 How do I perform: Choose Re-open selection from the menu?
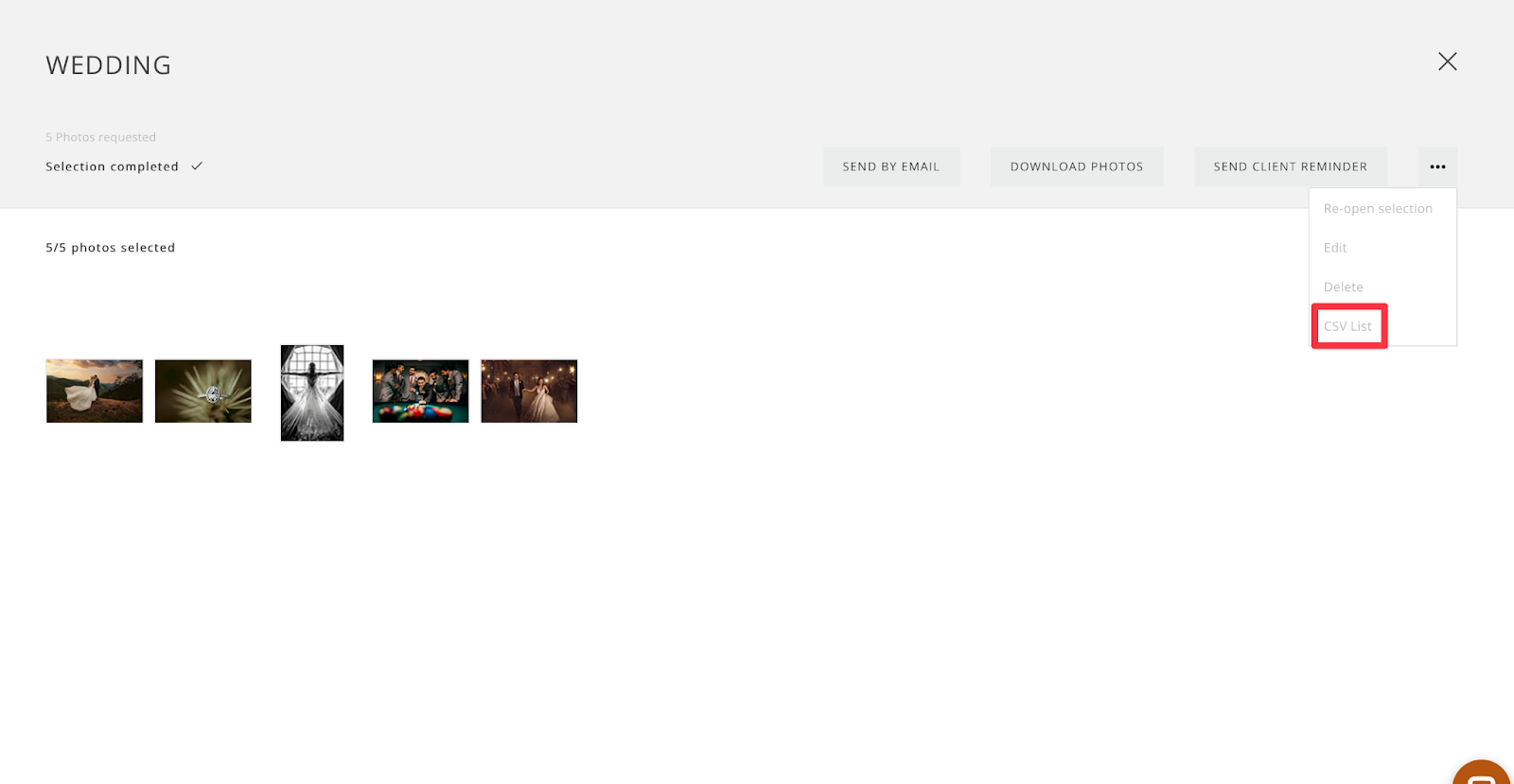tap(1378, 208)
